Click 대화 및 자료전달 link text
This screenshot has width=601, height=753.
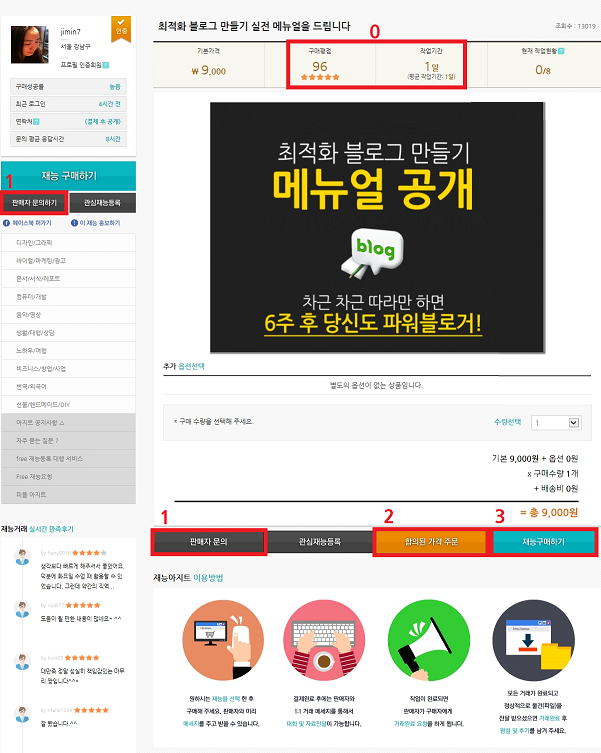point(306,724)
